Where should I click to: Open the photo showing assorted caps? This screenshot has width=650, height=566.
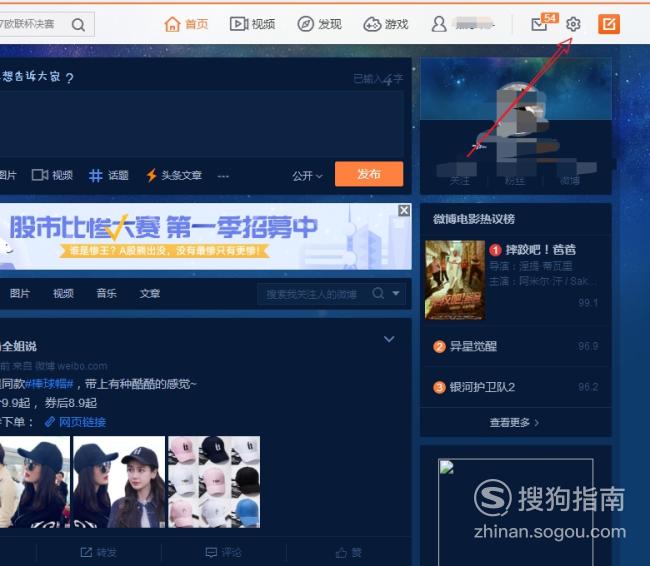click(214, 482)
